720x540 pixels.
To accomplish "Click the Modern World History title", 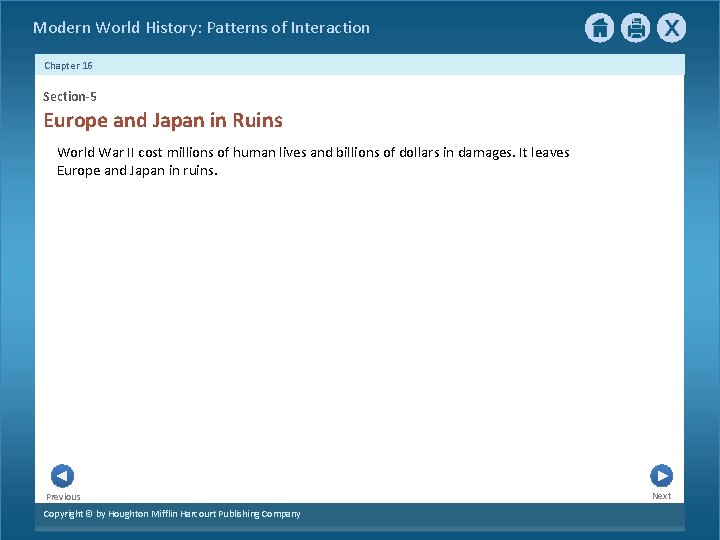I will pos(201,28).
